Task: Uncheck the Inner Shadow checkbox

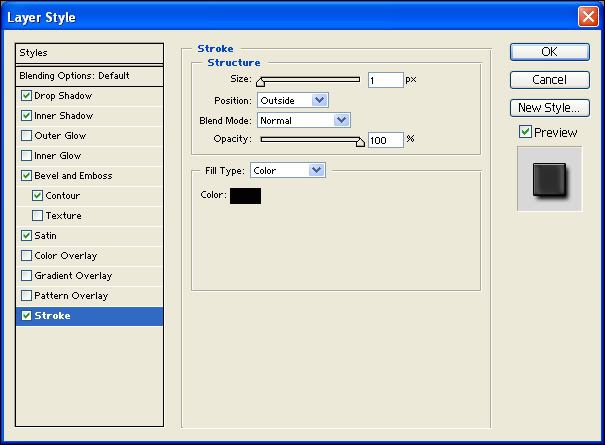Action: (26, 115)
